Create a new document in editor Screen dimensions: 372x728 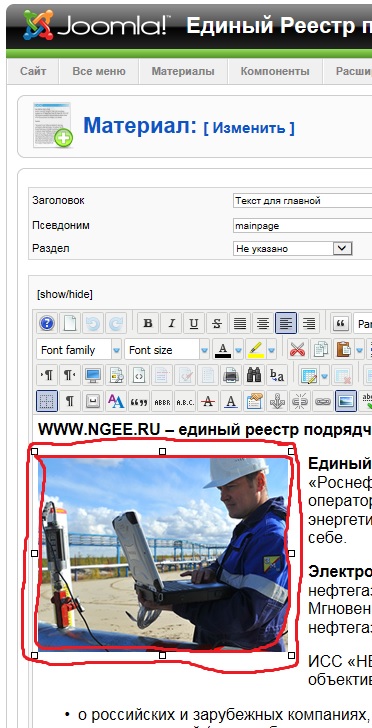(x=70, y=323)
